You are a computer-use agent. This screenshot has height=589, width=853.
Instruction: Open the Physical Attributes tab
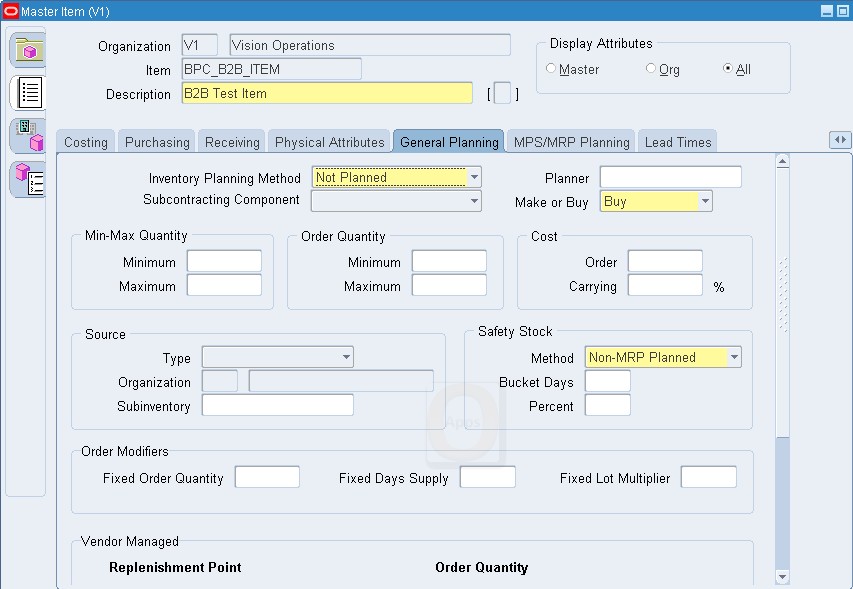click(x=328, y=141)
